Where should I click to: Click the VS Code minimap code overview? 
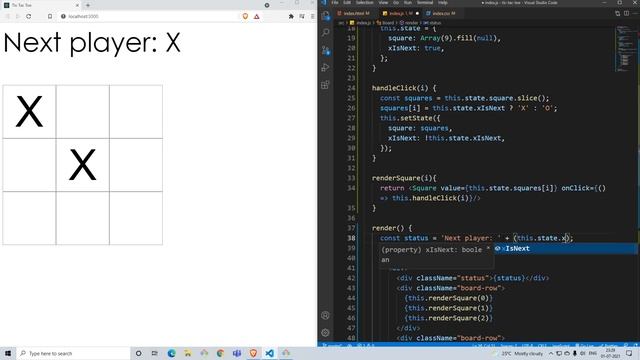click(624, 49)
